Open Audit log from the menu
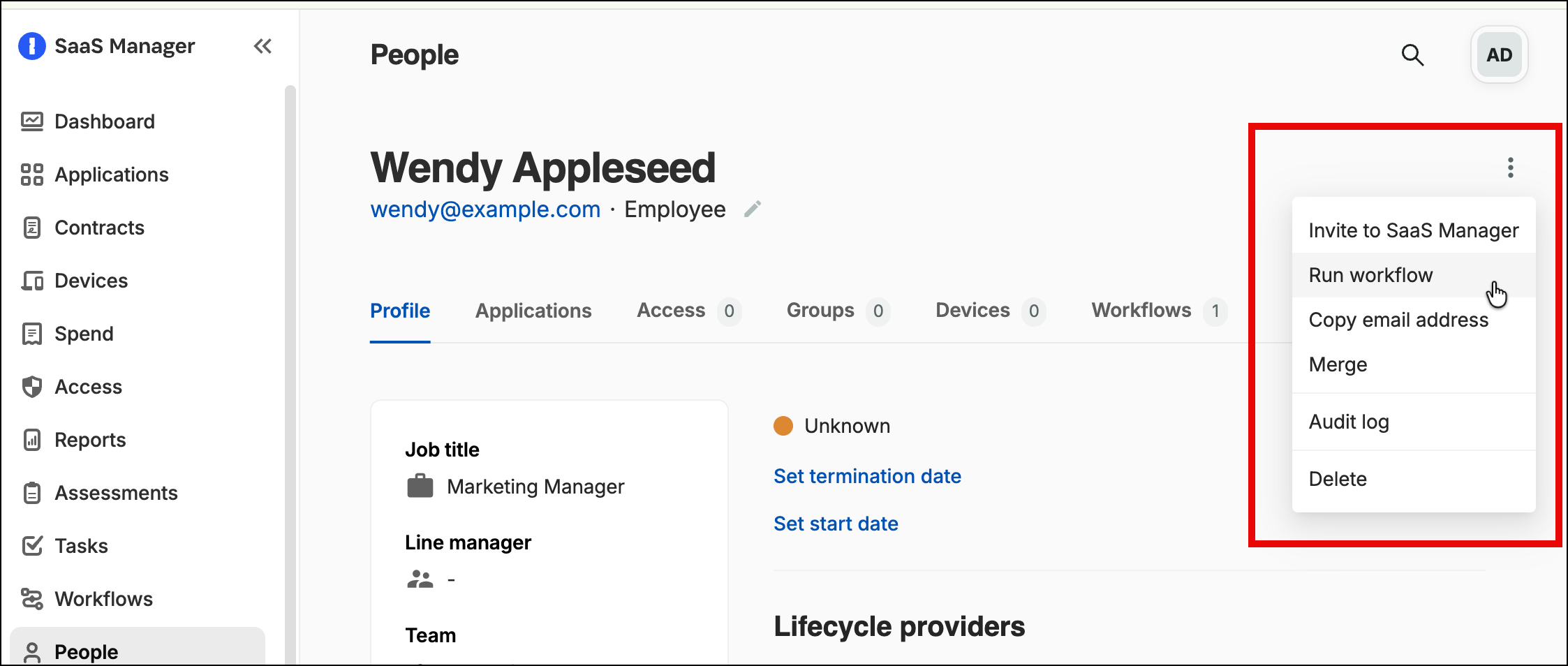The height and width of the screenshot is (666, 1568). click(1414, 422)
